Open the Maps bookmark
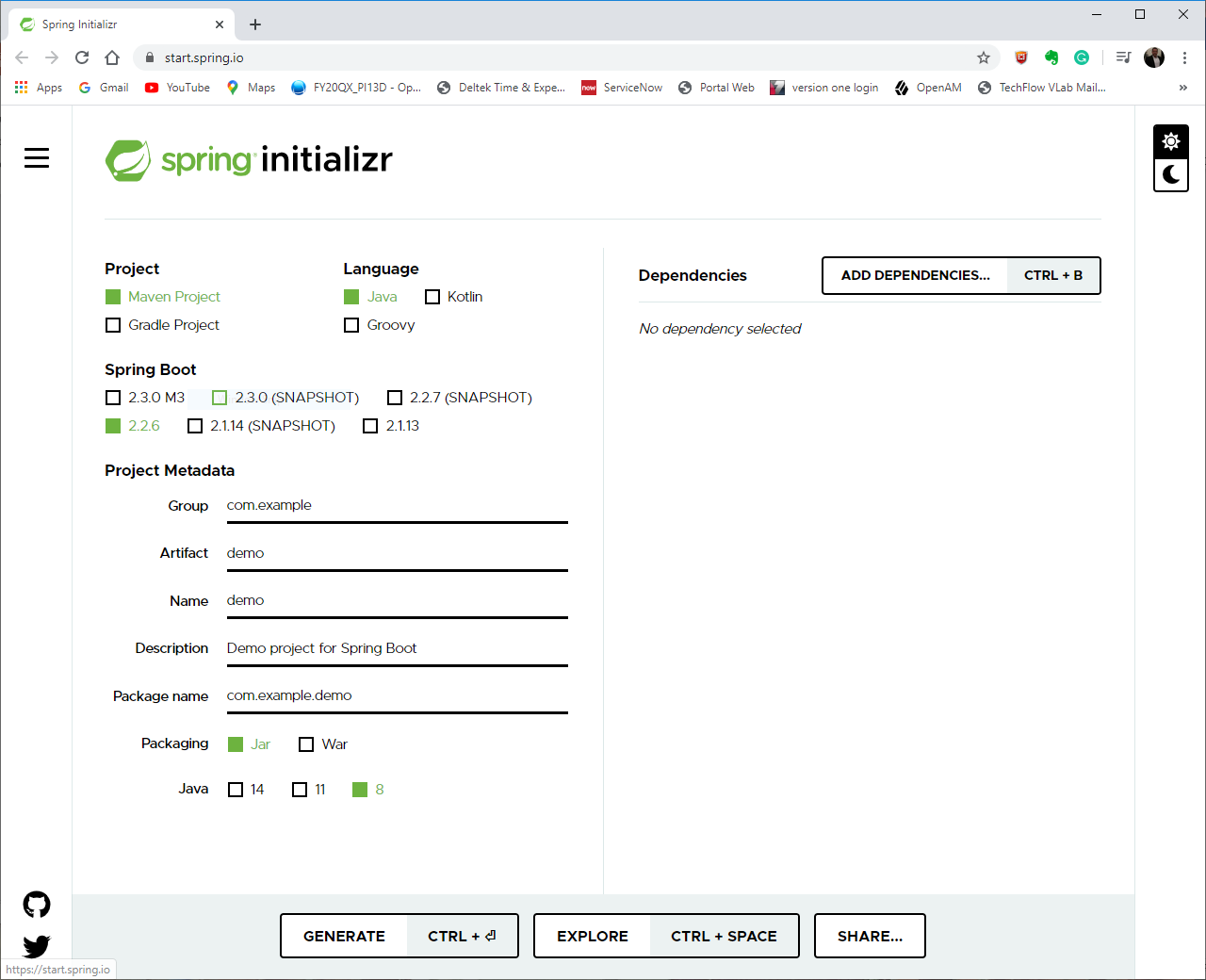The image size is (1206, 980). click(x=251, y=88)
